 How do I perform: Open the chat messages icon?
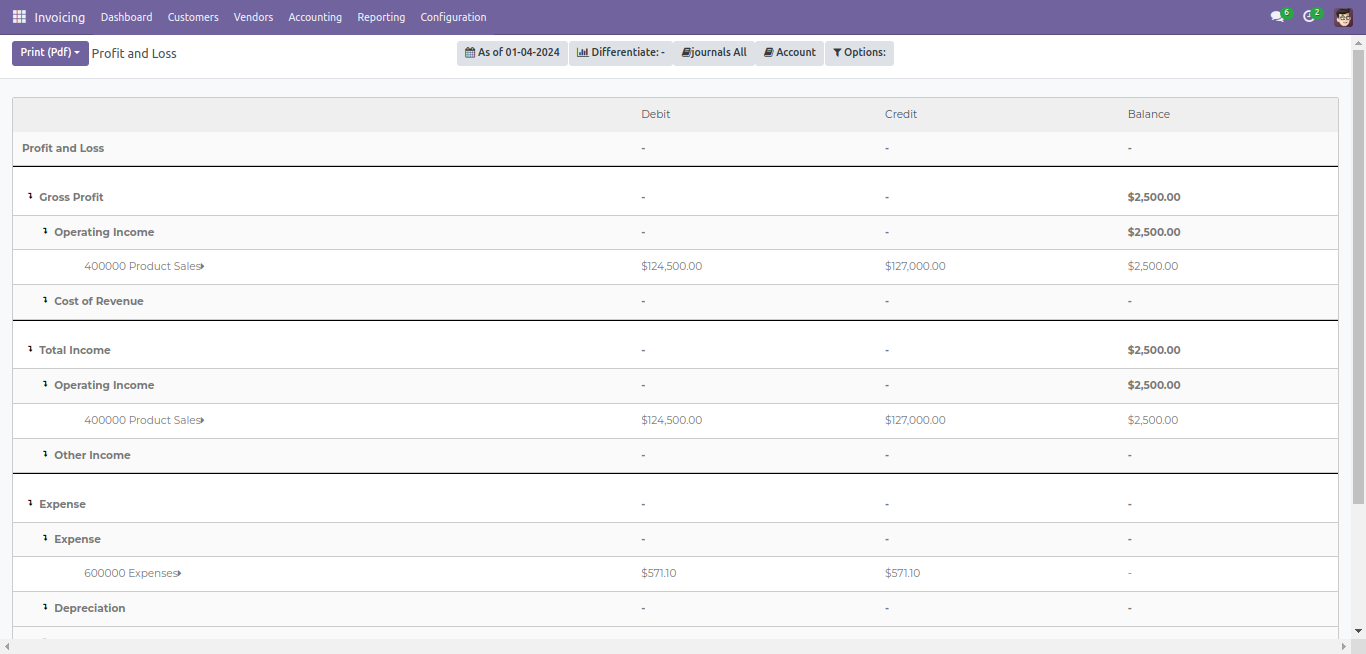[x=1277, y=17]
